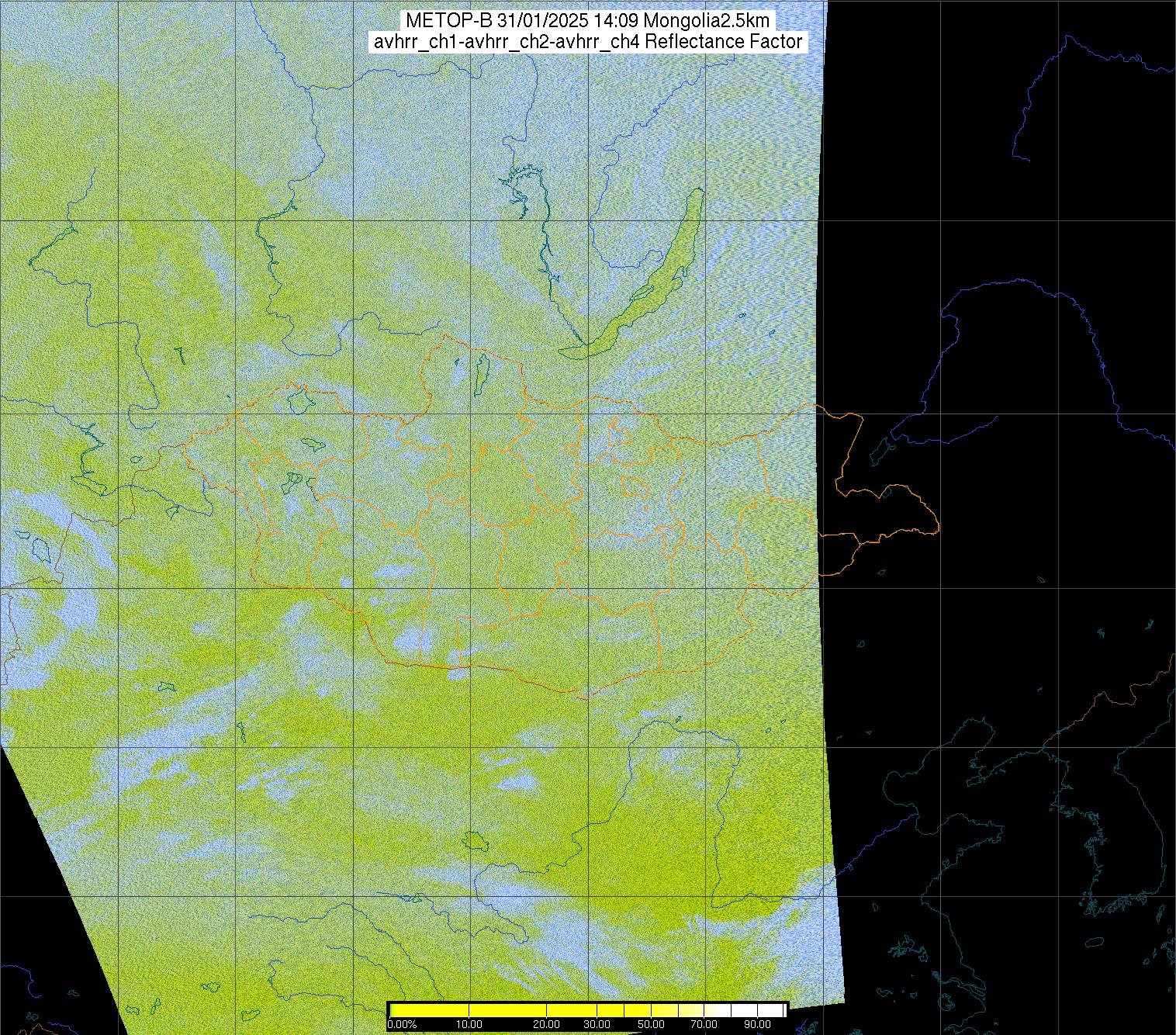The height and width of the screenshot is (1035, 1176).
Task: Click the 50.00 colorbar label
Action: [x=651, y=1024]
